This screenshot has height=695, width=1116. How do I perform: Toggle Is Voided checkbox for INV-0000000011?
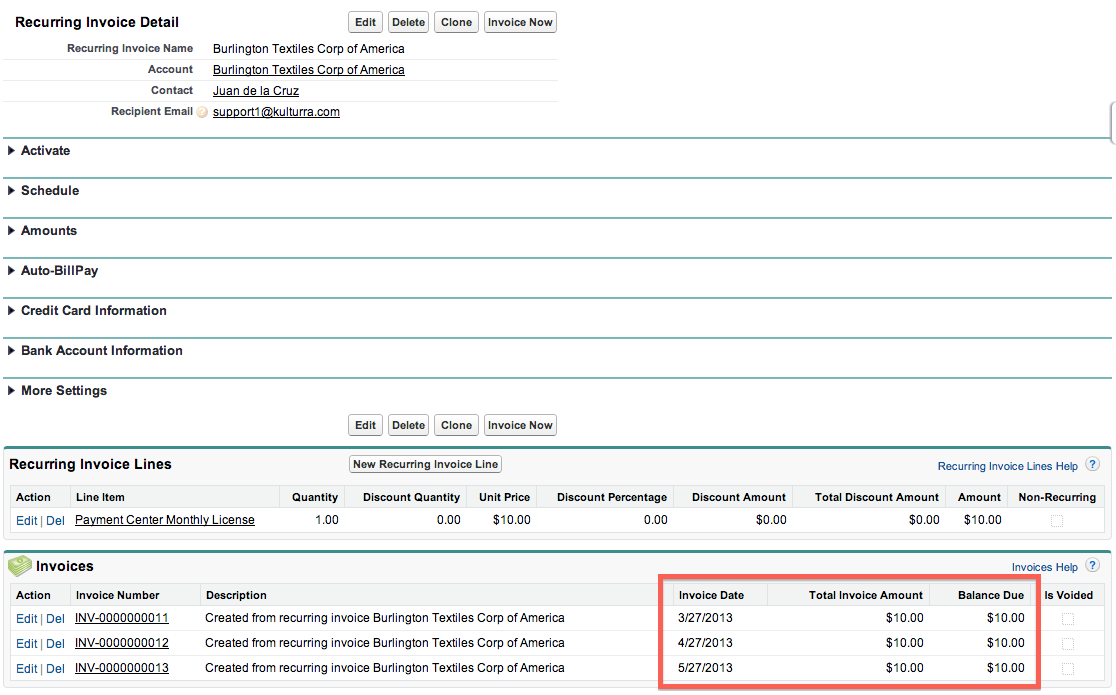[x=1068, y=618]
